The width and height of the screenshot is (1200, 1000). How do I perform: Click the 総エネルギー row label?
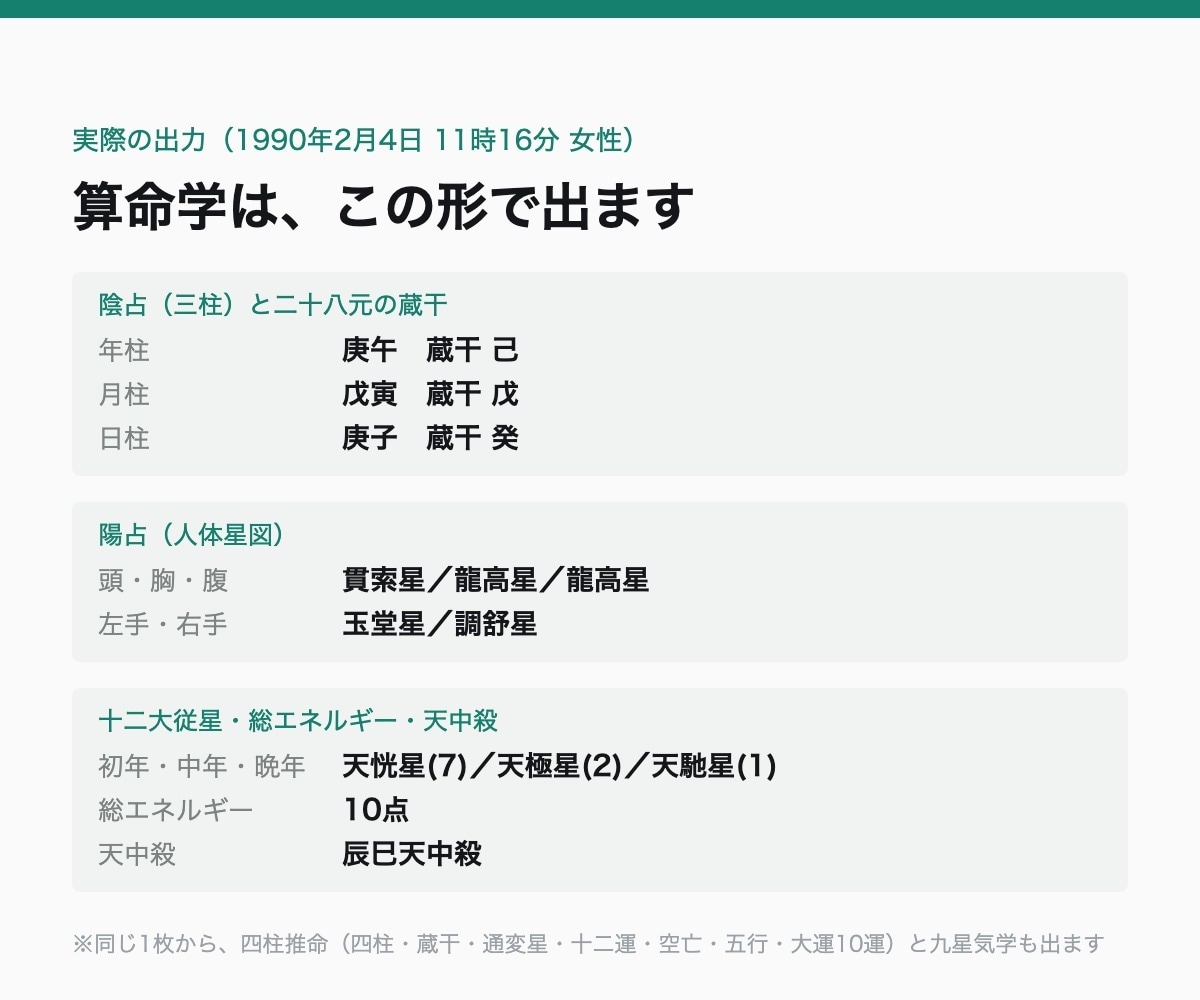(176, 810)
